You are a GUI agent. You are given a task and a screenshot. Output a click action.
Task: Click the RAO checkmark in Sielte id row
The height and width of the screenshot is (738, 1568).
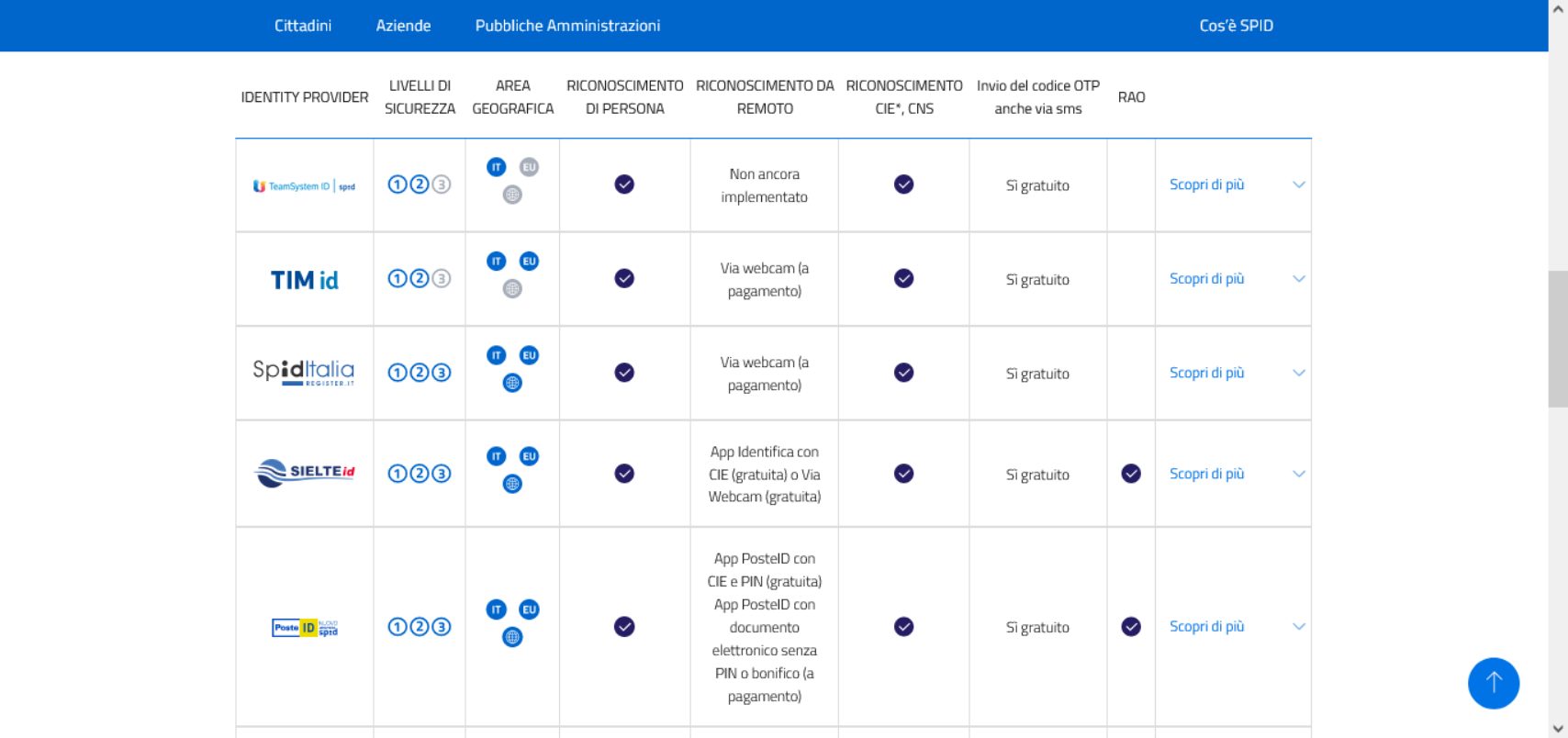[1131, 474]
